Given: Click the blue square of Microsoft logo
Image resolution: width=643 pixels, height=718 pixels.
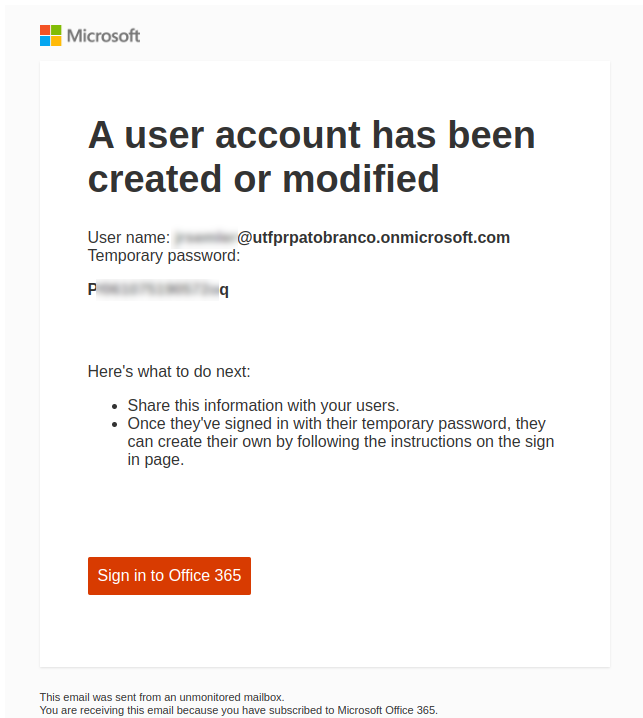Looking at the screenshot, I should point(45,41).
